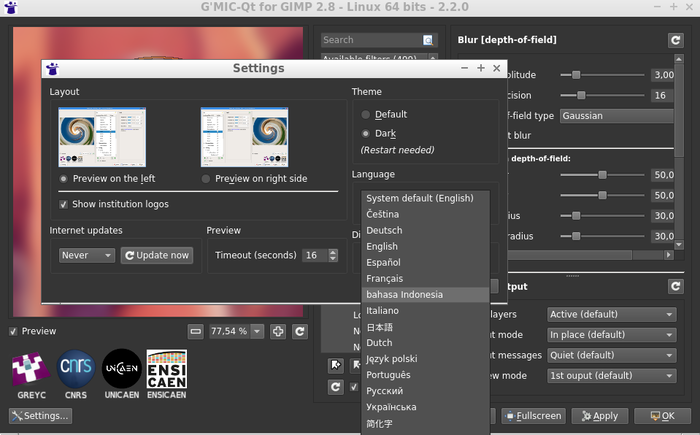Zoom out the preview with minus icon

[196, 331]
